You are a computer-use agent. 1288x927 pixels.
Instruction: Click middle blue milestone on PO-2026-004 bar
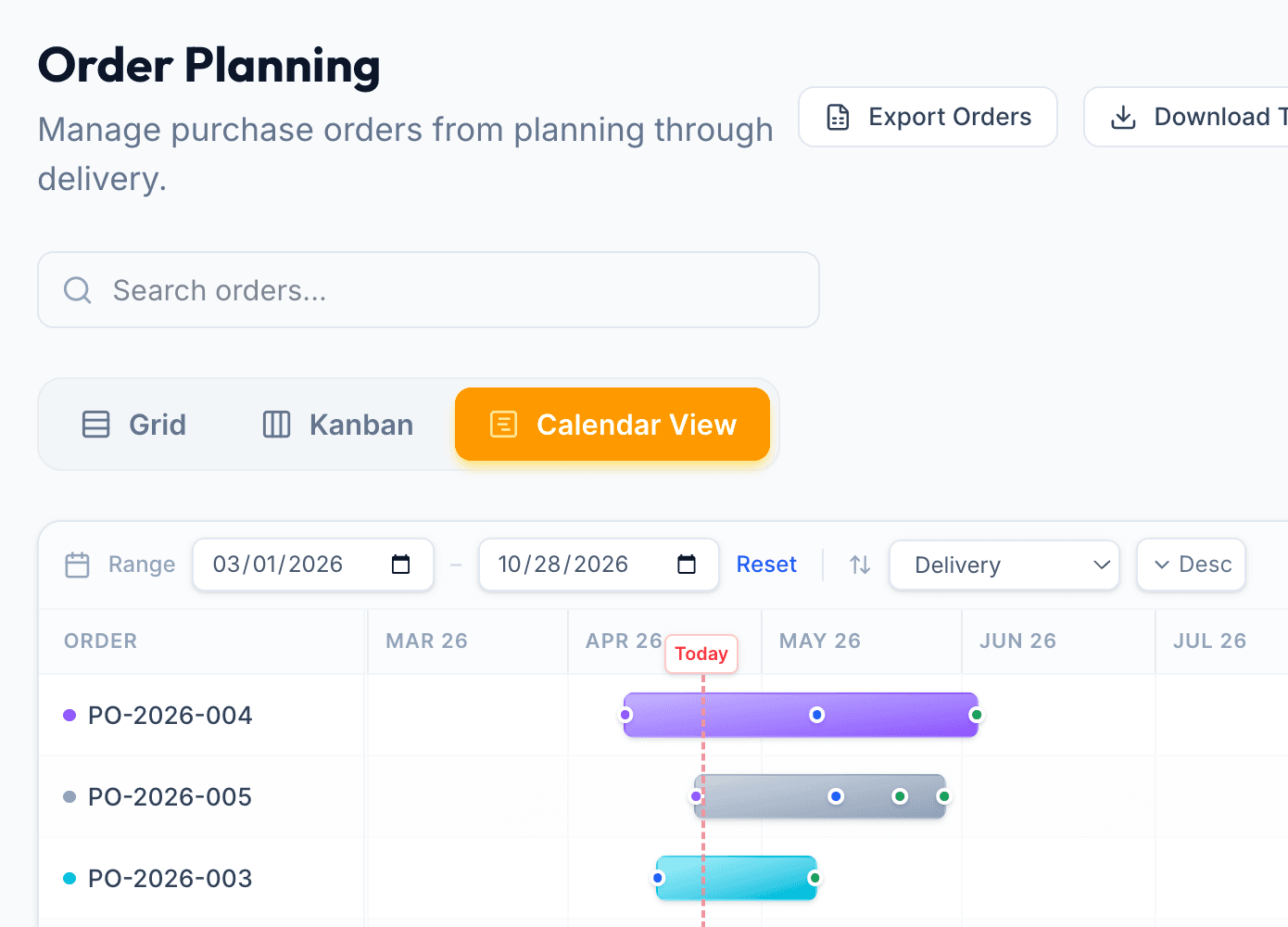point(816,715)
